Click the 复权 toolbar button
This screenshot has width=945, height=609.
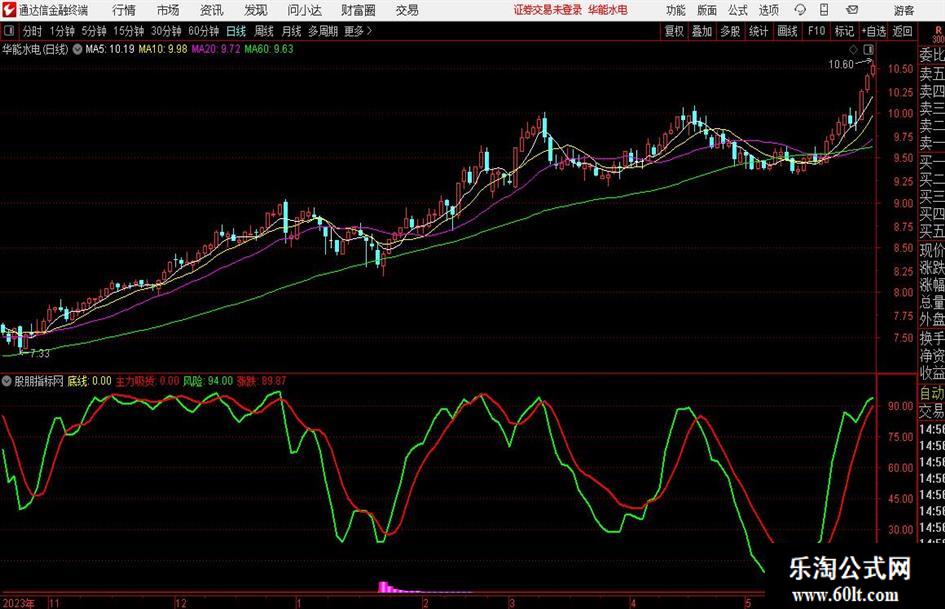pyautogui.click(x=674, y=31)
